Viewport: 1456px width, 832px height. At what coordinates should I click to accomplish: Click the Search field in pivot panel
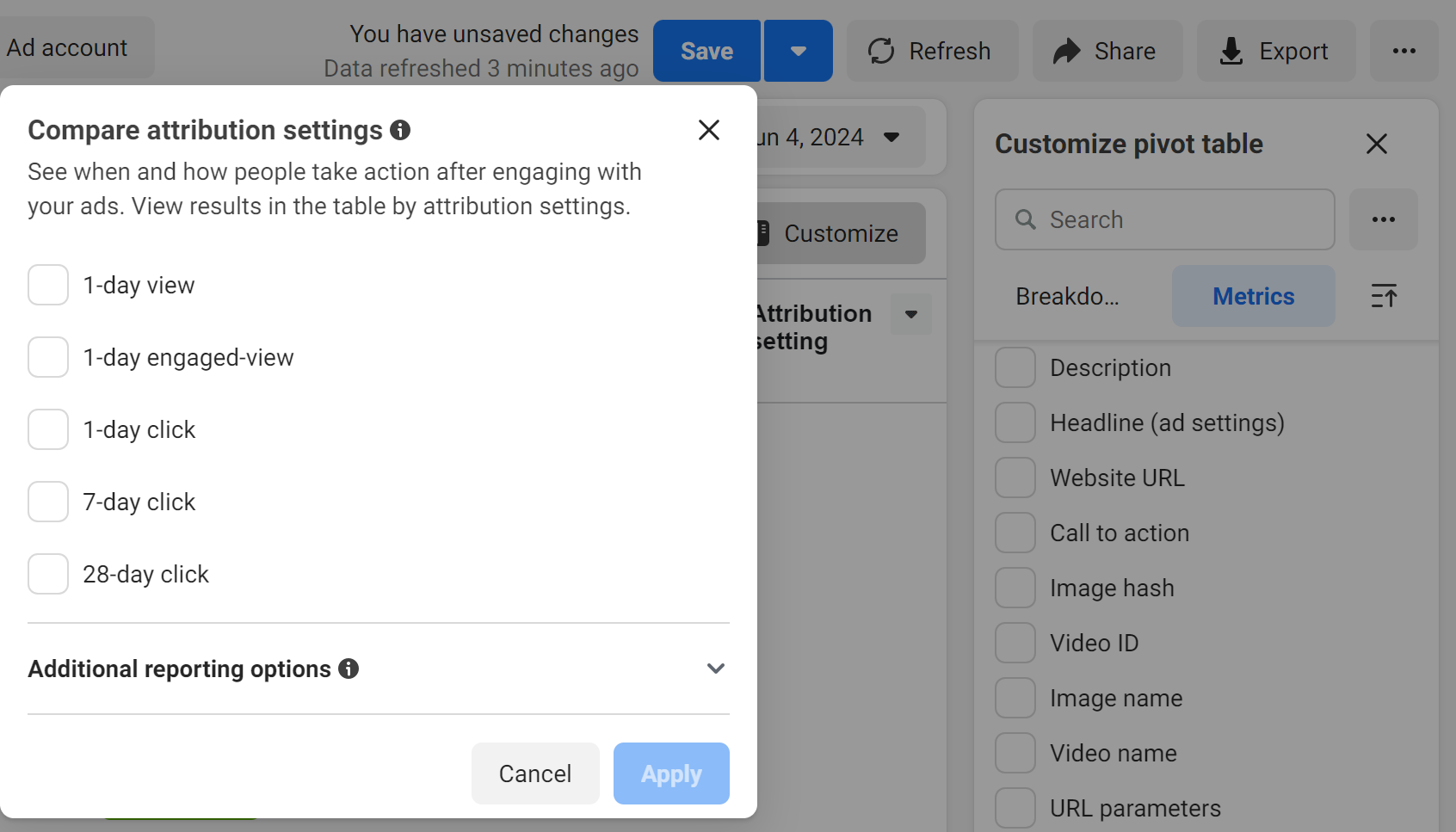coord(1164,219)
